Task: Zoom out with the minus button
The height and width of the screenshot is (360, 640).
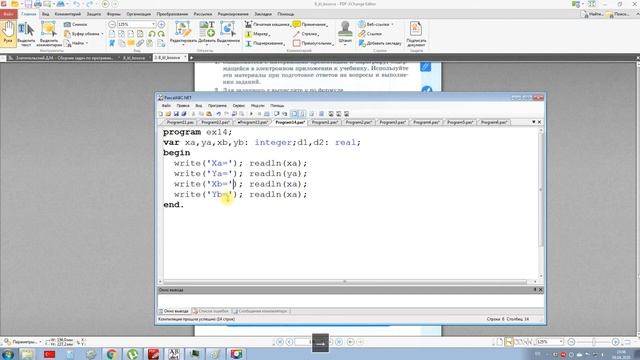Action: 112,24
